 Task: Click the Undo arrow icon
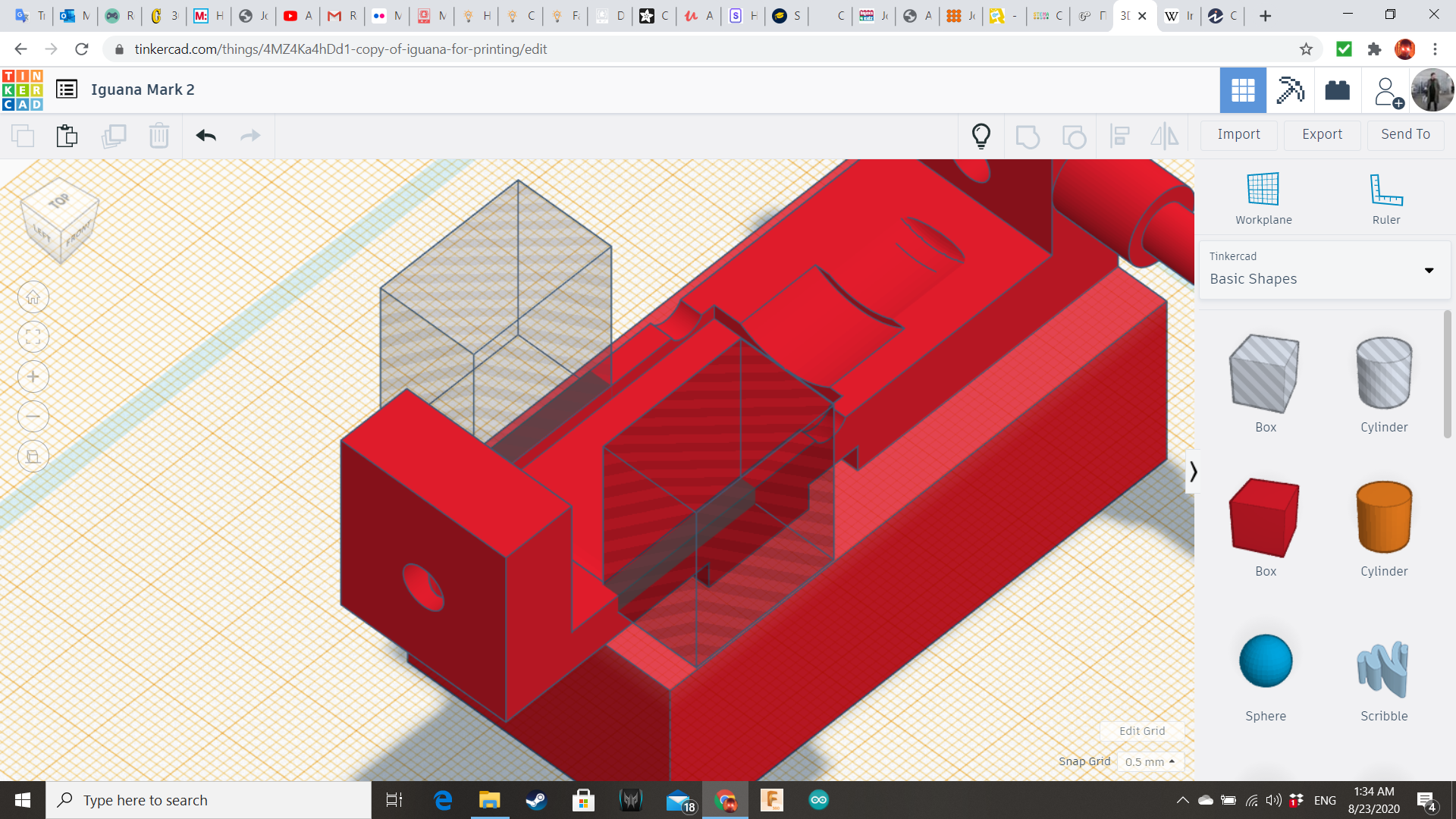click(x=206, y=136)
